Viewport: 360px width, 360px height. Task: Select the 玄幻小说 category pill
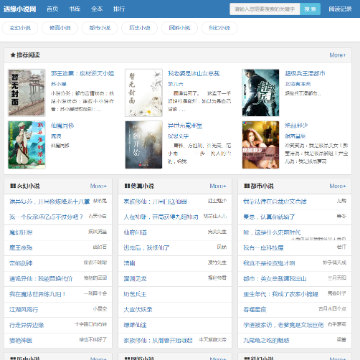(20, 28)
